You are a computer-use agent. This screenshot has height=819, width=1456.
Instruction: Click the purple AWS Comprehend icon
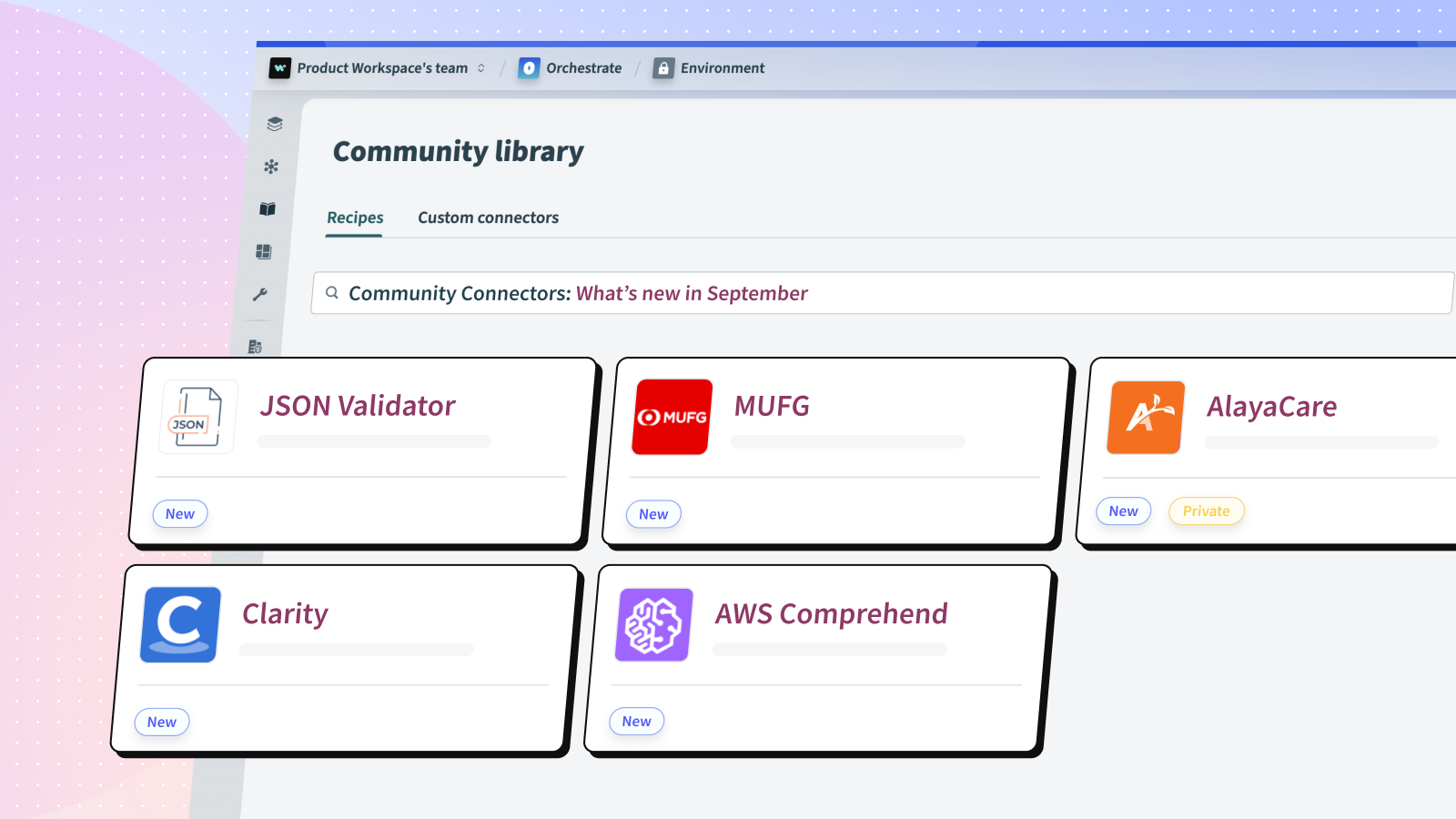click(x=654, y=624)
